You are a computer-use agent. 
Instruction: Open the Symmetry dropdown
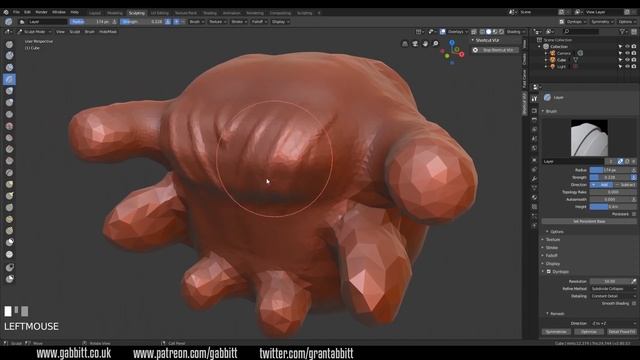point(602,22)
